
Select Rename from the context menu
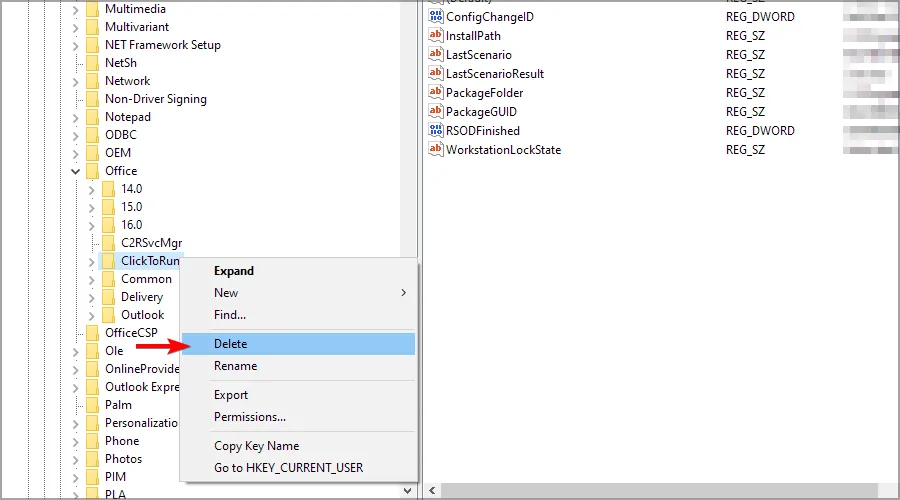[x=298, y=366]
